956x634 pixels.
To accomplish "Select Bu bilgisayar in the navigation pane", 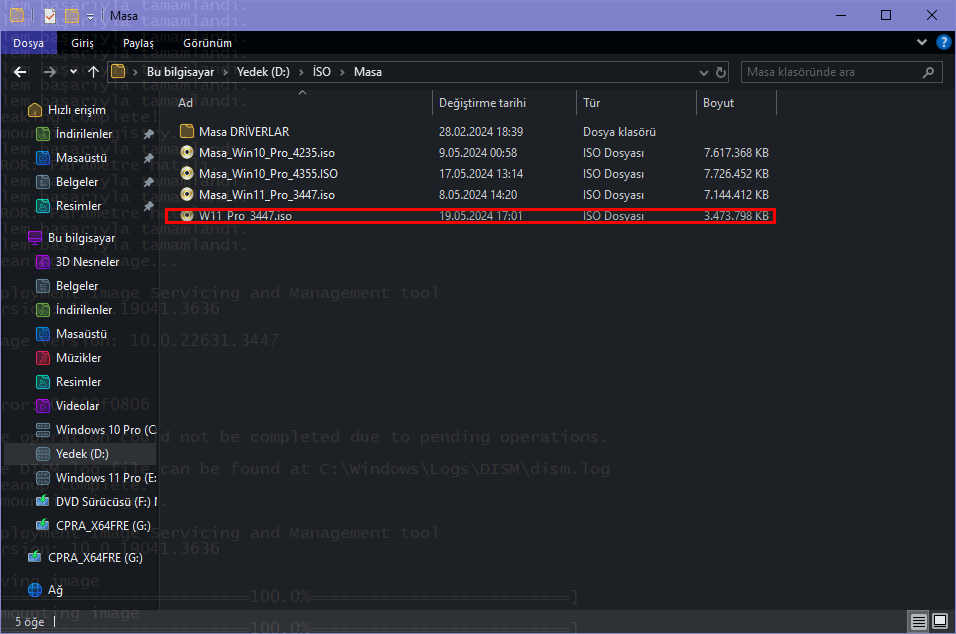I will (x=82, y=238).
